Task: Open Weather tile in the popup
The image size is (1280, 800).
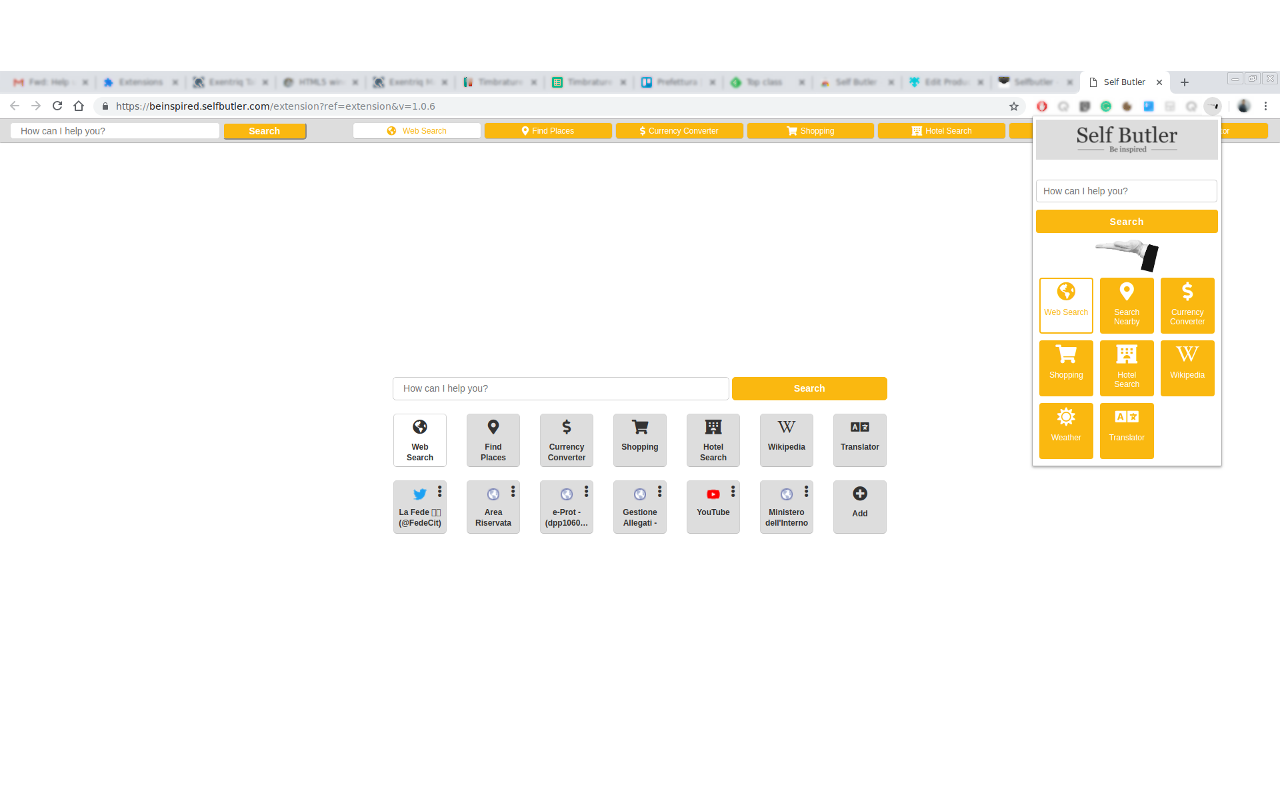Action: [x=1066, y=431]
